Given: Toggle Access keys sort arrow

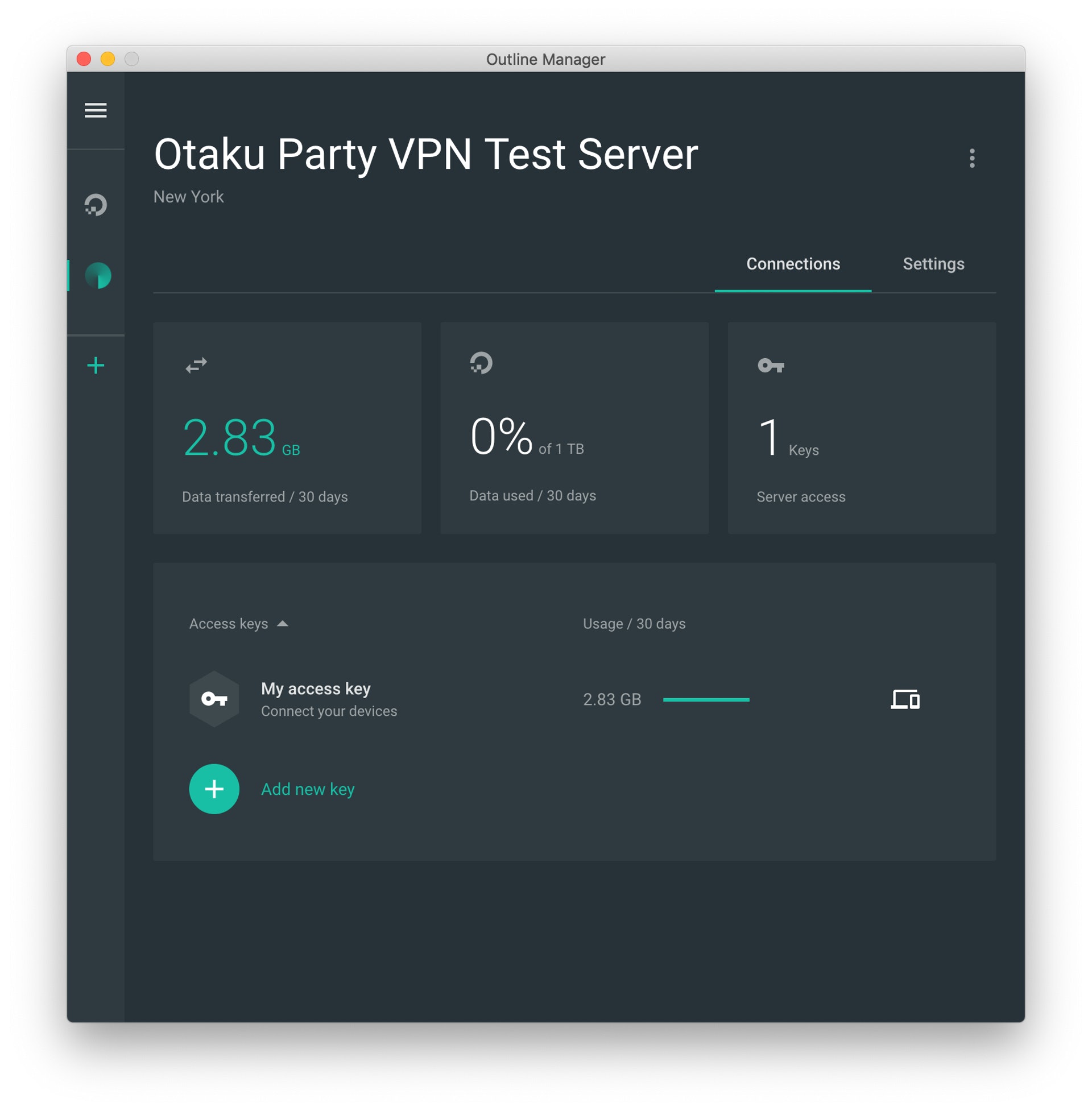Looking at the screenshot, I should (x=283, y=624).
